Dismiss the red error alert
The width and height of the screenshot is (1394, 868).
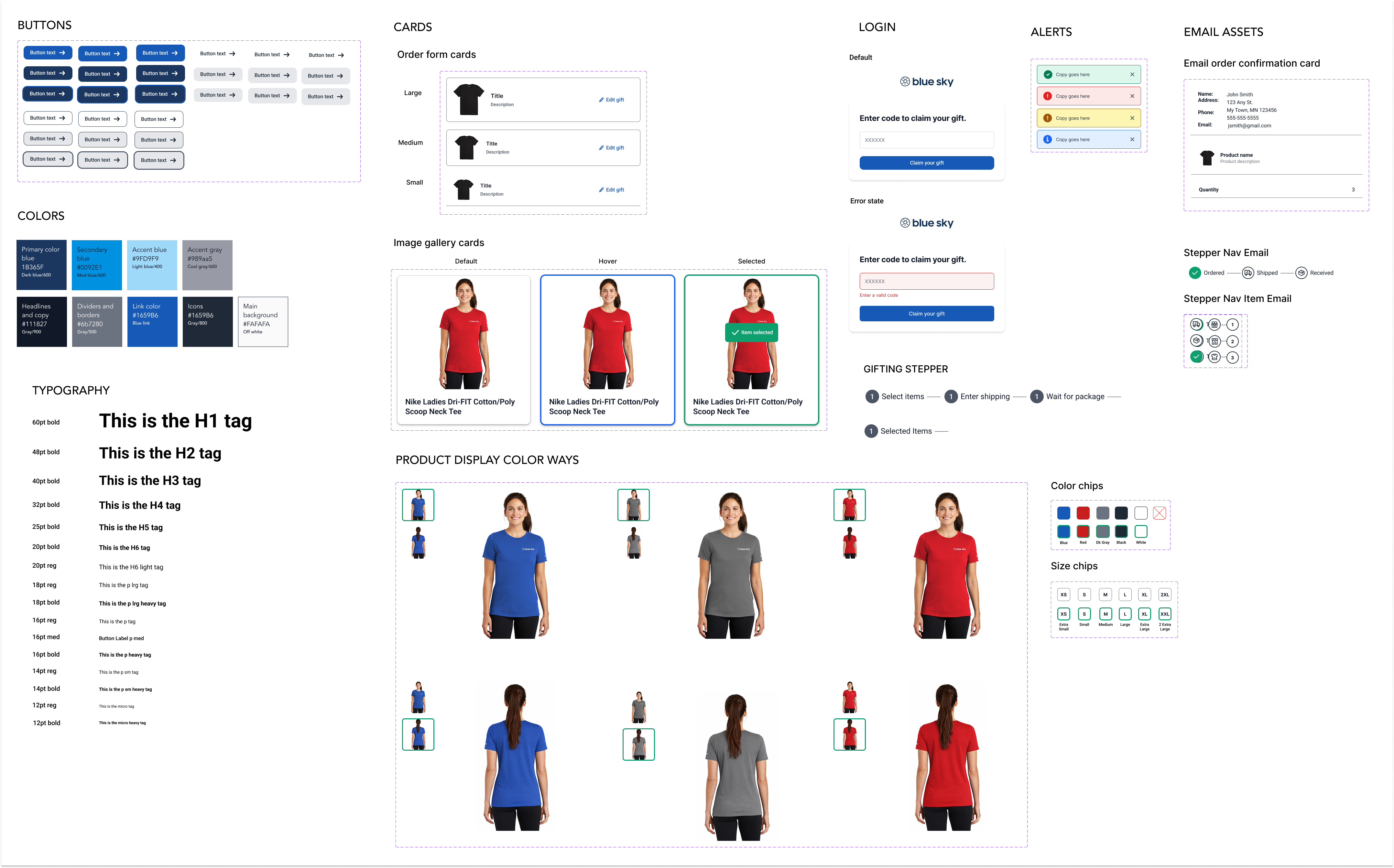click(x=1132, y=96)
